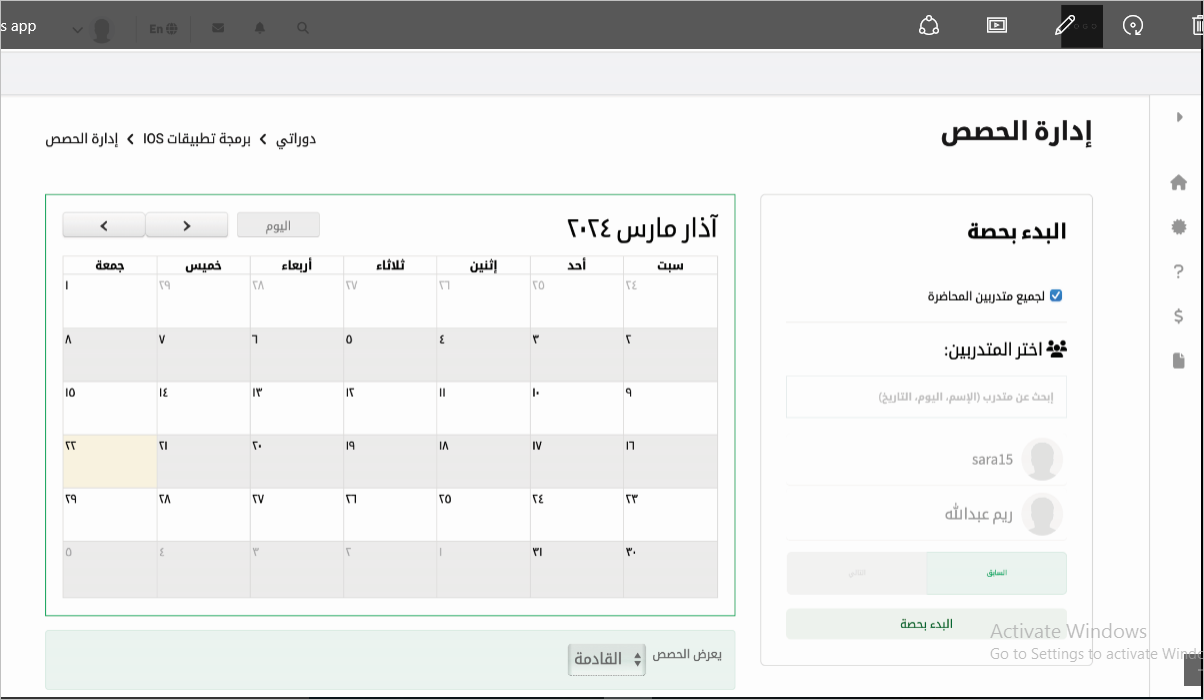1204x700 pixels.
Task: Click the document file icon in sidebar
Action: (1178, 360)
